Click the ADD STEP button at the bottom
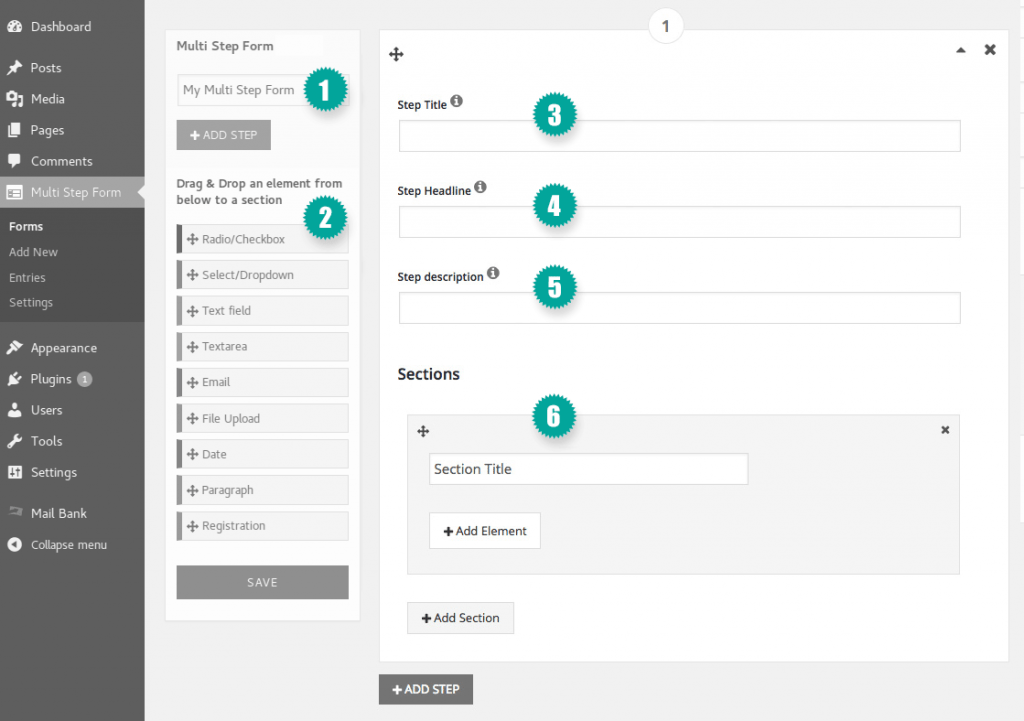 425,689
